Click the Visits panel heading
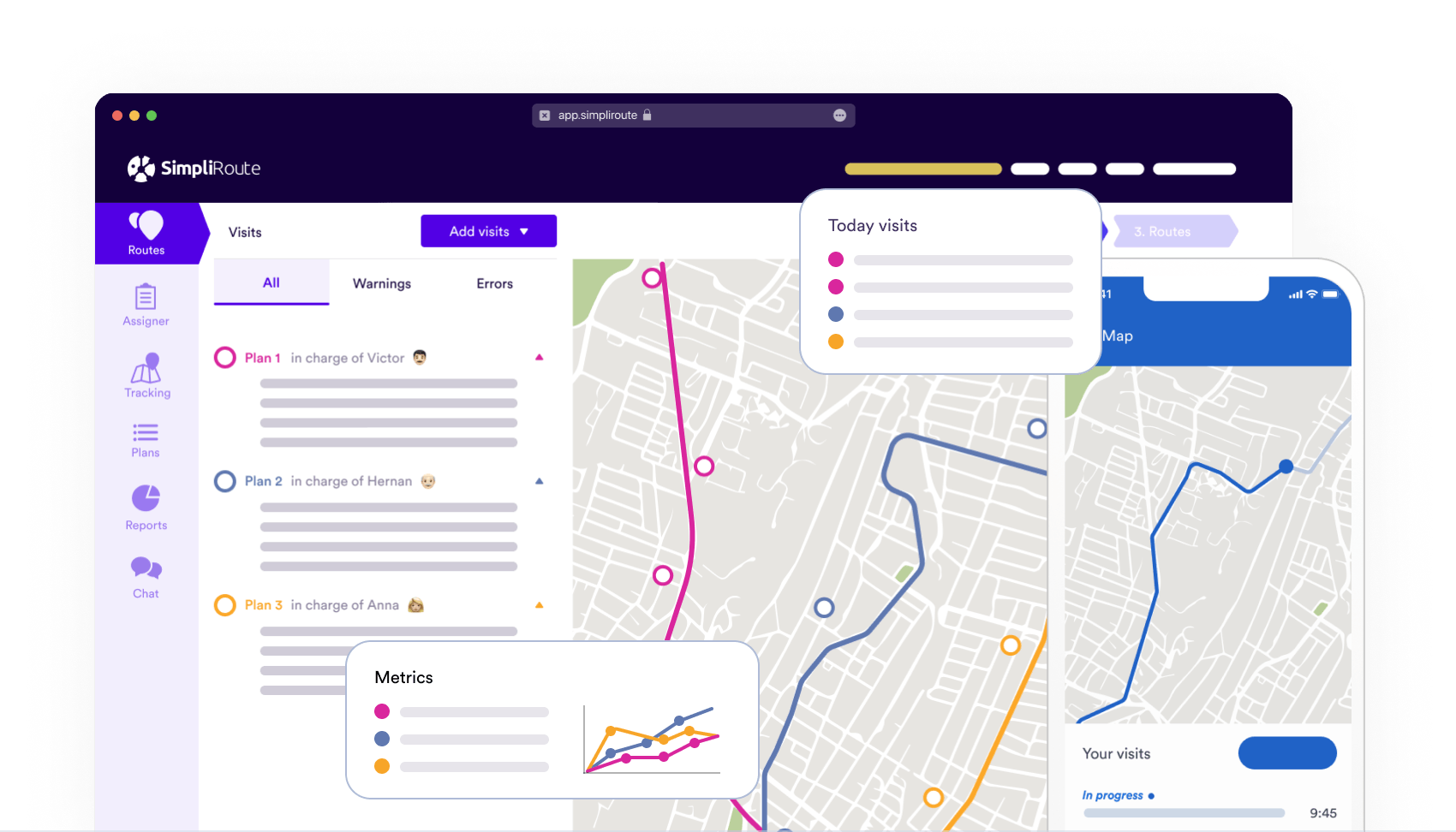 coord(245,232)
